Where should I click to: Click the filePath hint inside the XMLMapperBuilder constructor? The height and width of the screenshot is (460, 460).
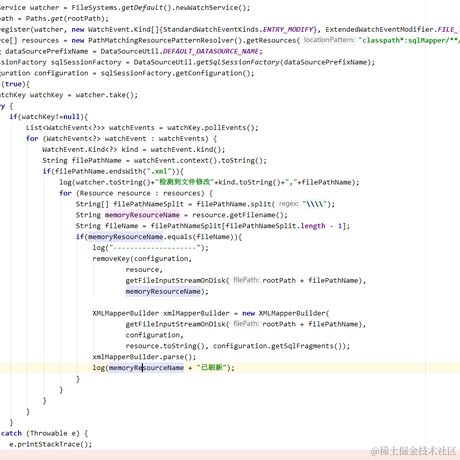[246, 324]
